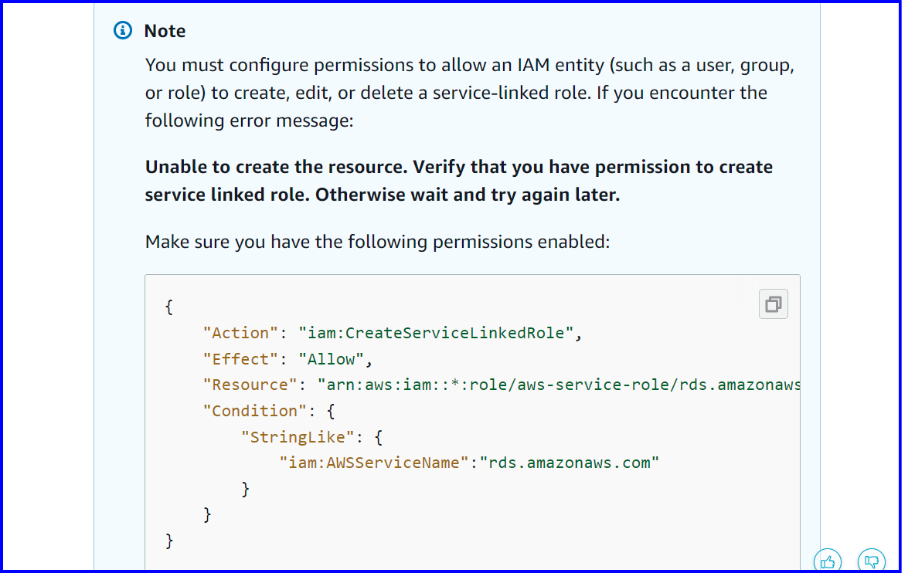The image size is (903, 573).
Task: Click the "Resource" key in the policy
Action: [251, 385]
